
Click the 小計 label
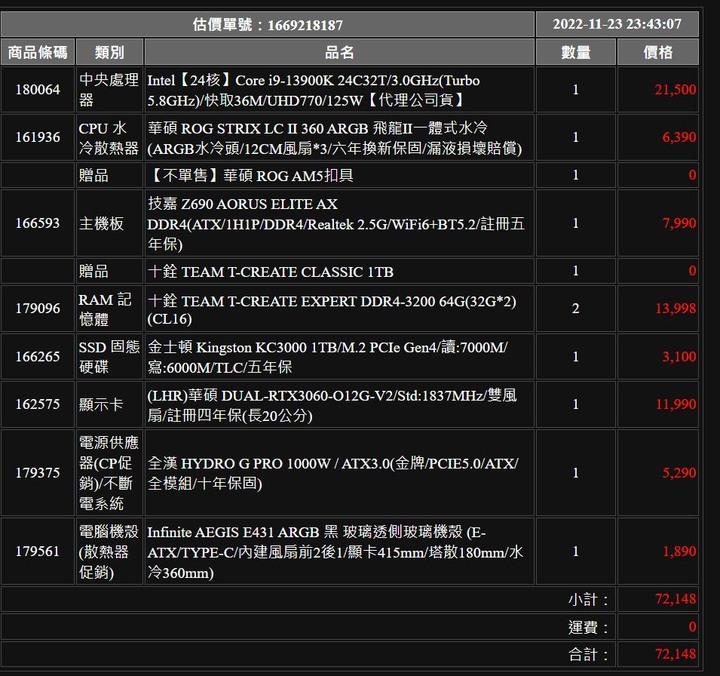click(588, 599)
